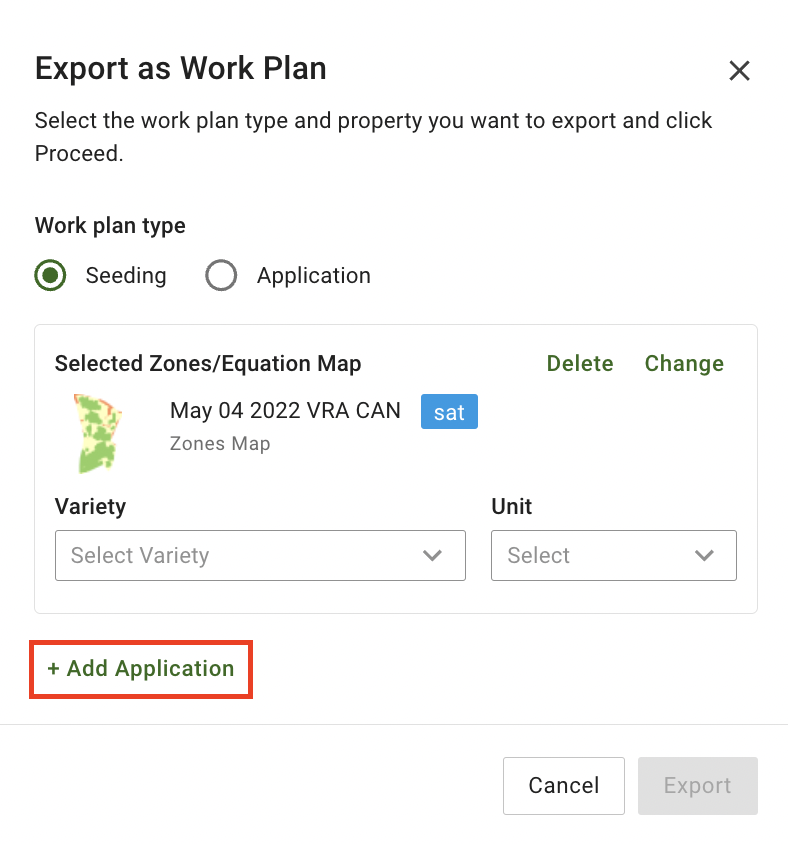Image resolution: width=788 pixels, height=844 pixels.
Task: Click the zones map thumbnail image
Action: point(97,432)
